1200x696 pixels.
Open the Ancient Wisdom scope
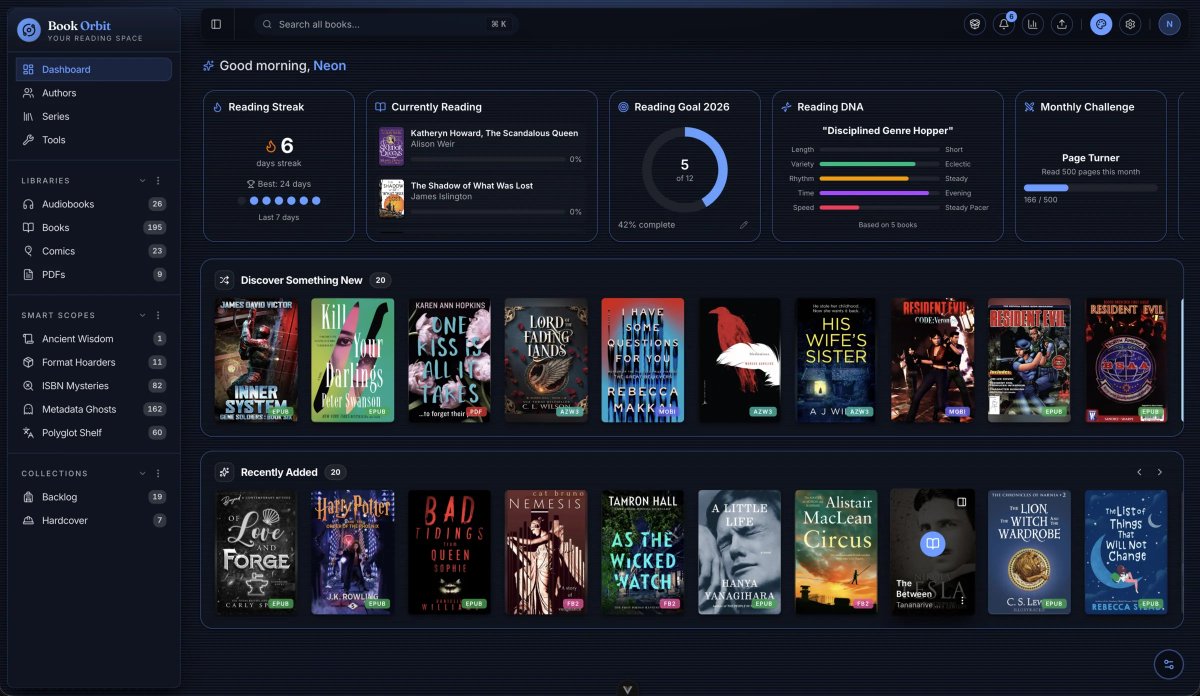(x=94, y=339)
